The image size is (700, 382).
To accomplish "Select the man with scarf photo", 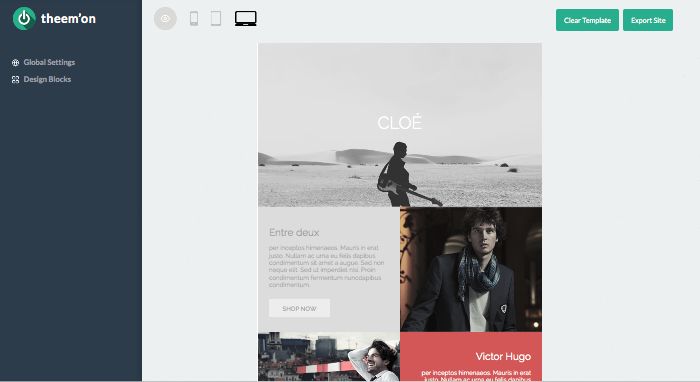I will (x=471, y=270).
